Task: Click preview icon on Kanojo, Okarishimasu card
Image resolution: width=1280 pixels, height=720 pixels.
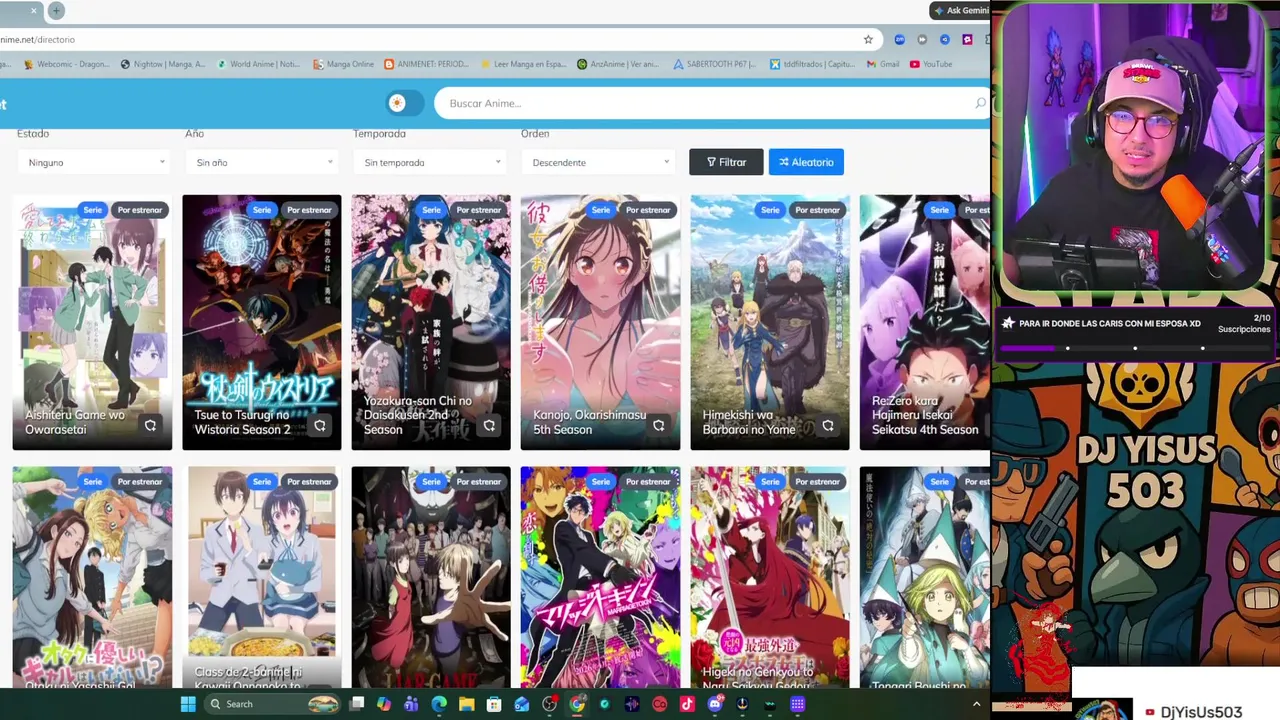Action: click(x=659, y=426)
